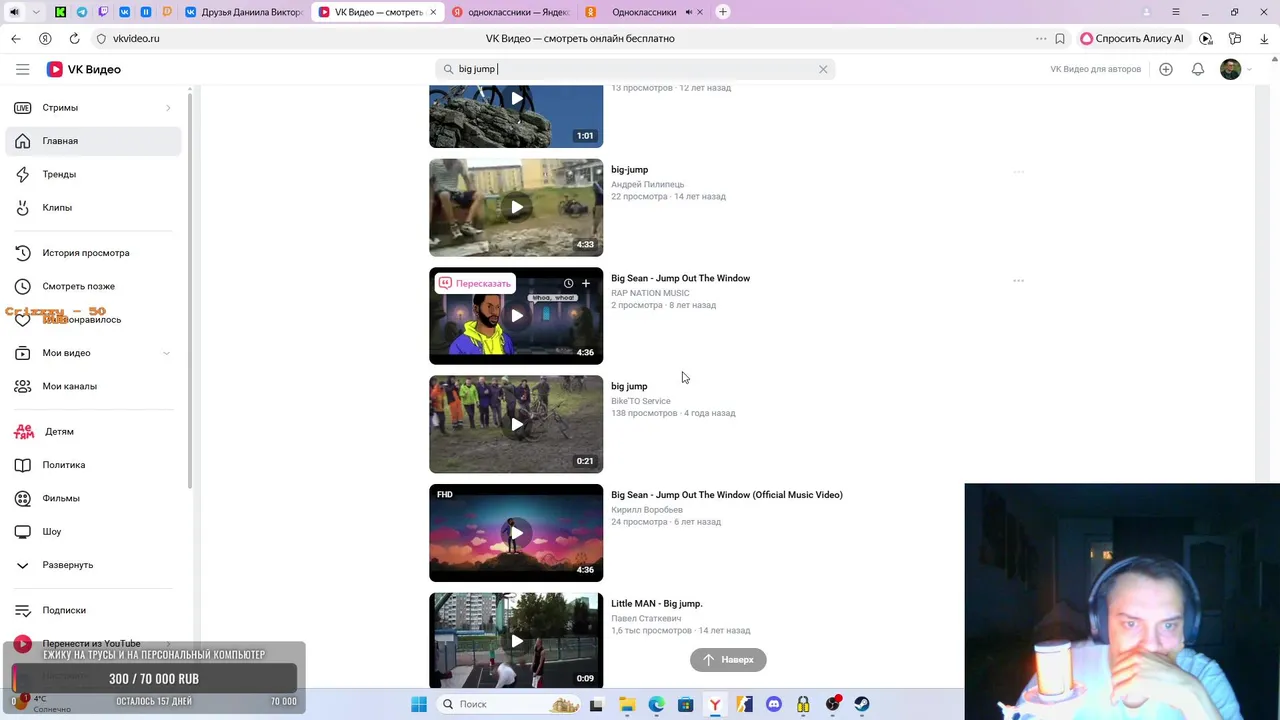The width and height of the screenshot is (1280, 720).
Task: Select the Шоу category icon
Action: coord(23,531)
